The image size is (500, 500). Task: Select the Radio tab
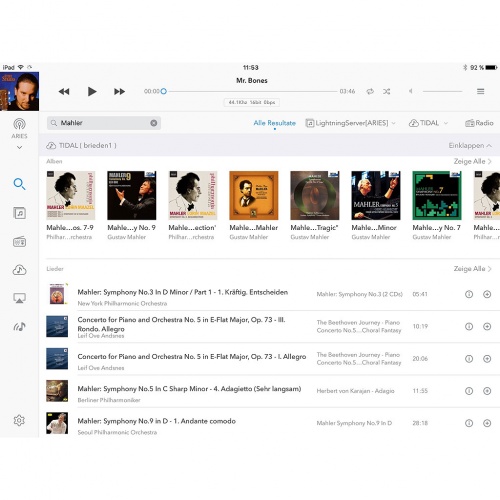(x=479, y=123)
